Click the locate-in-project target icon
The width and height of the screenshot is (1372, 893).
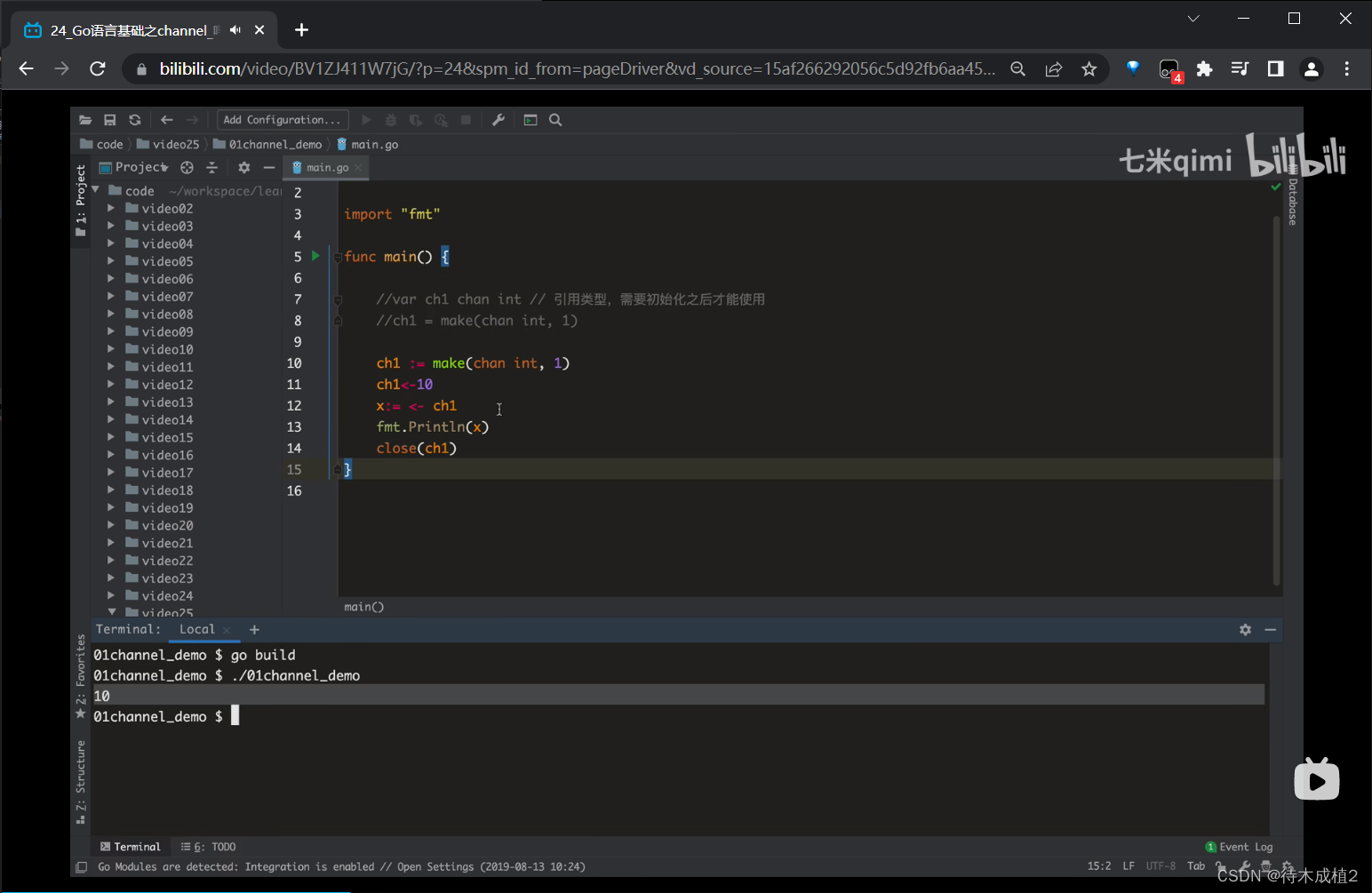click(x=187, y=167)
